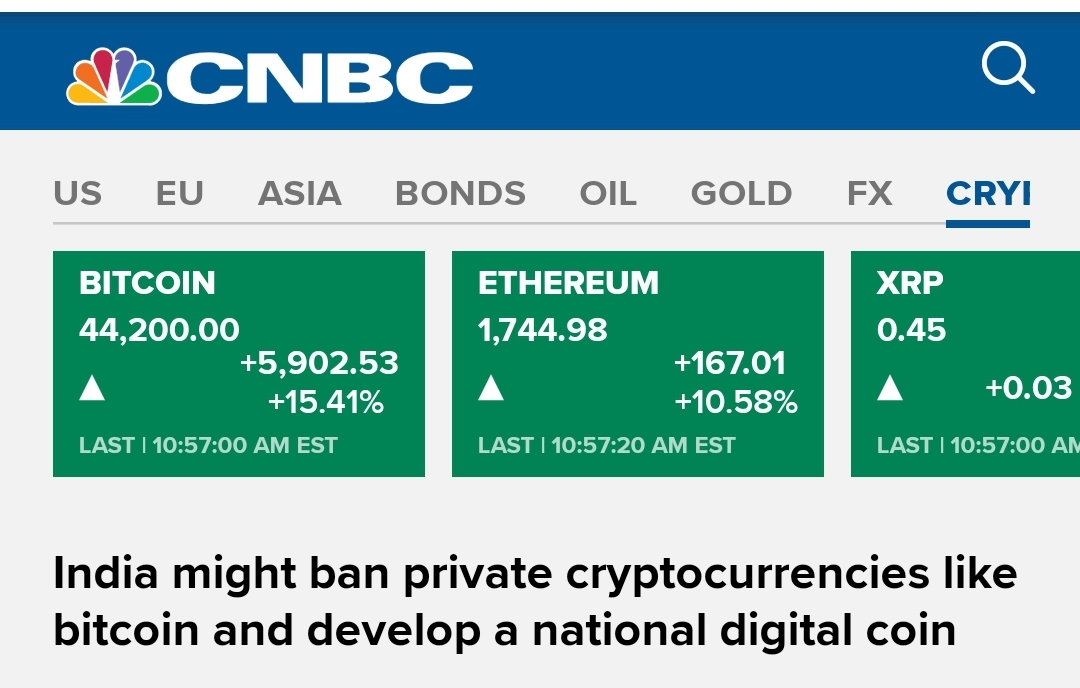Open the GOLD tab
This screenshot has width=1080, height=688.
(x=742, y=193)
